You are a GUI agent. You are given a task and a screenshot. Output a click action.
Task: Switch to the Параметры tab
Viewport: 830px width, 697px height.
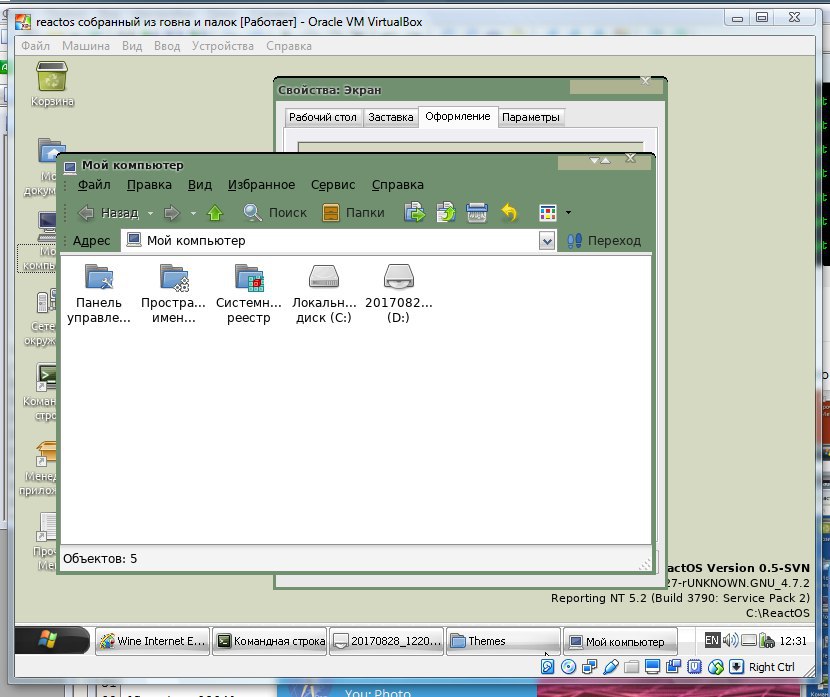pyautogui.click(x=531, y=117)
